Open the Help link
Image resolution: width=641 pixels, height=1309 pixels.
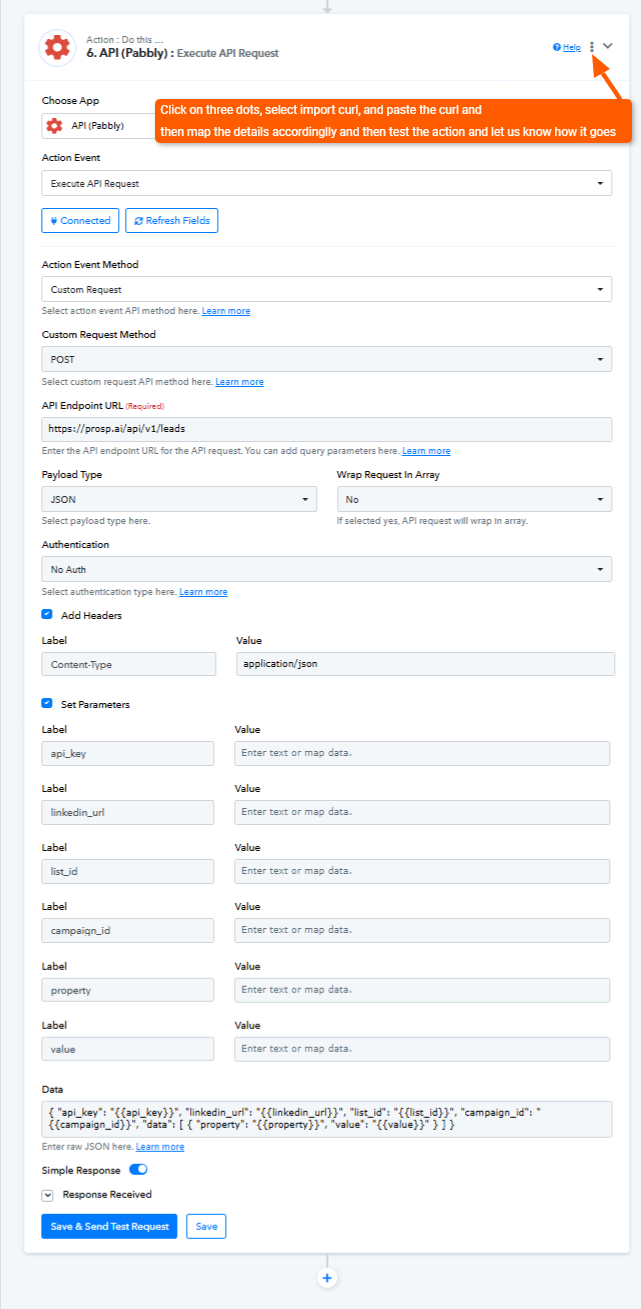tap(567, 47)
